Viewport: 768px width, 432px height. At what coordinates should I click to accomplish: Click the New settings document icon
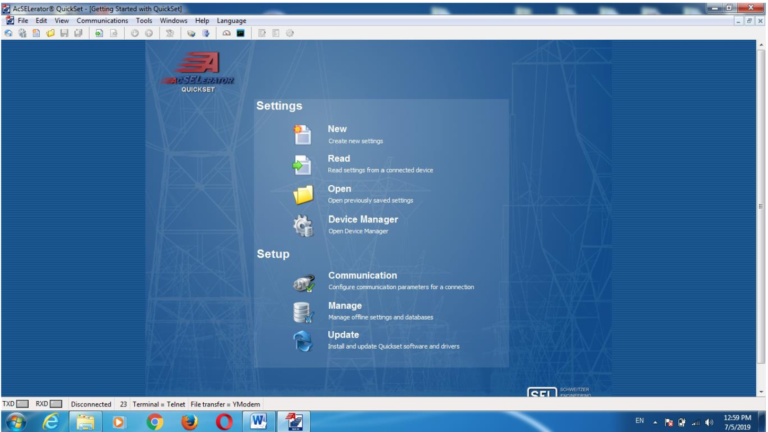[302, 135]
